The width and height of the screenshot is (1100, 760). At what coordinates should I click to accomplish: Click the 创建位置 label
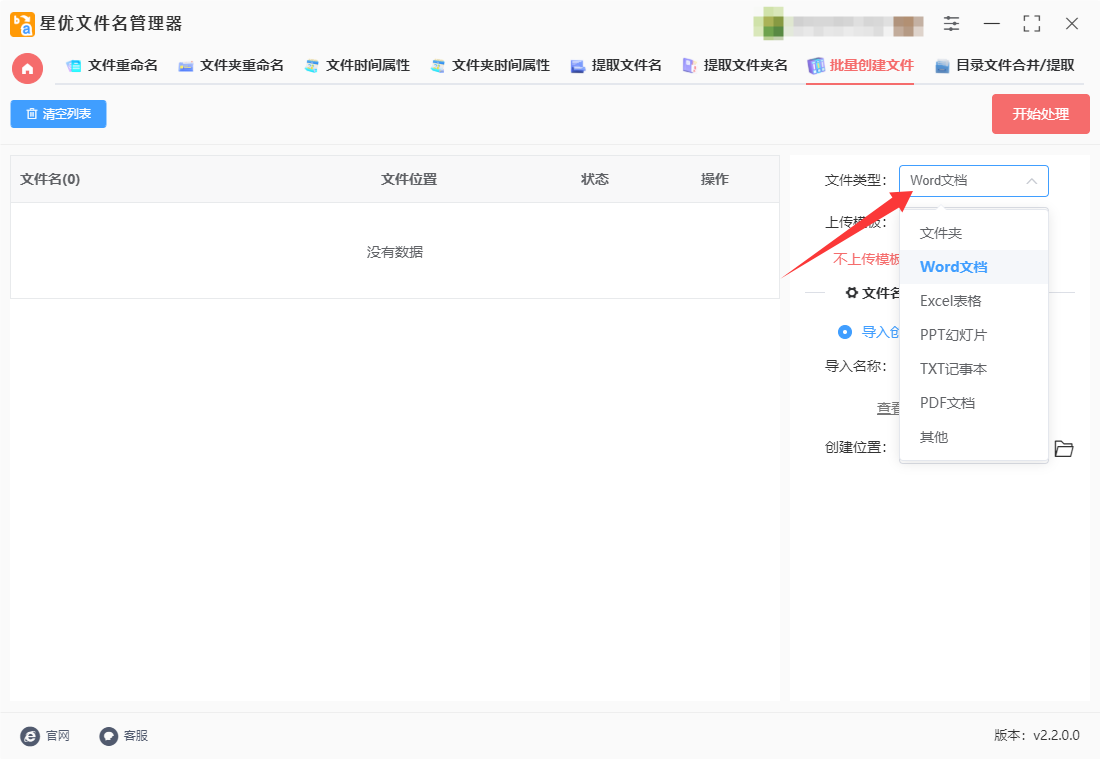tap(855, 448)
